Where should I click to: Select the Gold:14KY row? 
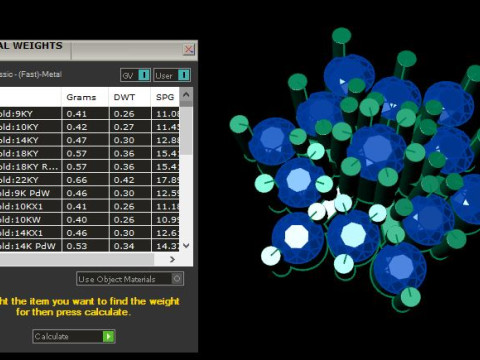click(x=89, y=140)
